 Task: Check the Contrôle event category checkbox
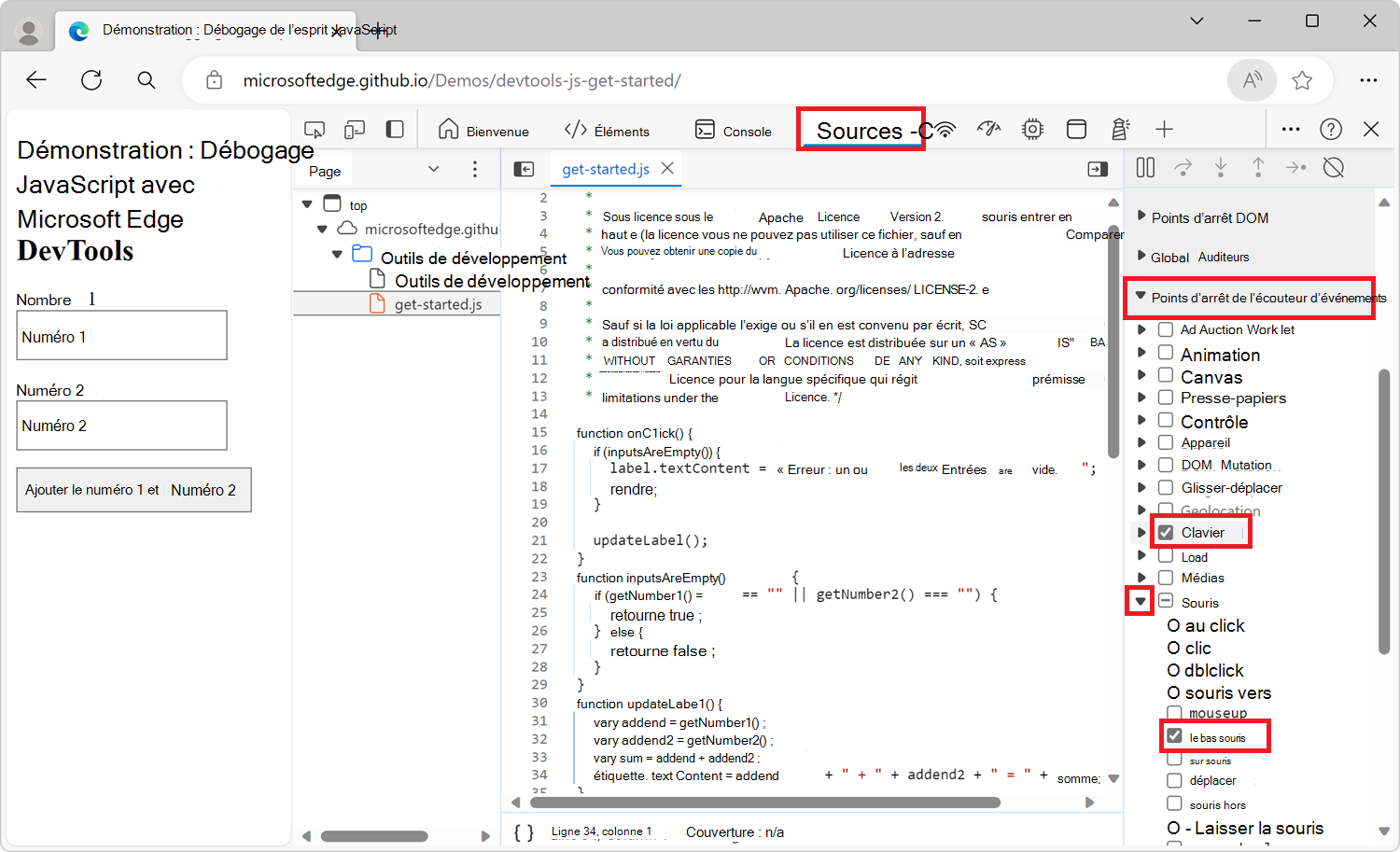pos(1166,420)
